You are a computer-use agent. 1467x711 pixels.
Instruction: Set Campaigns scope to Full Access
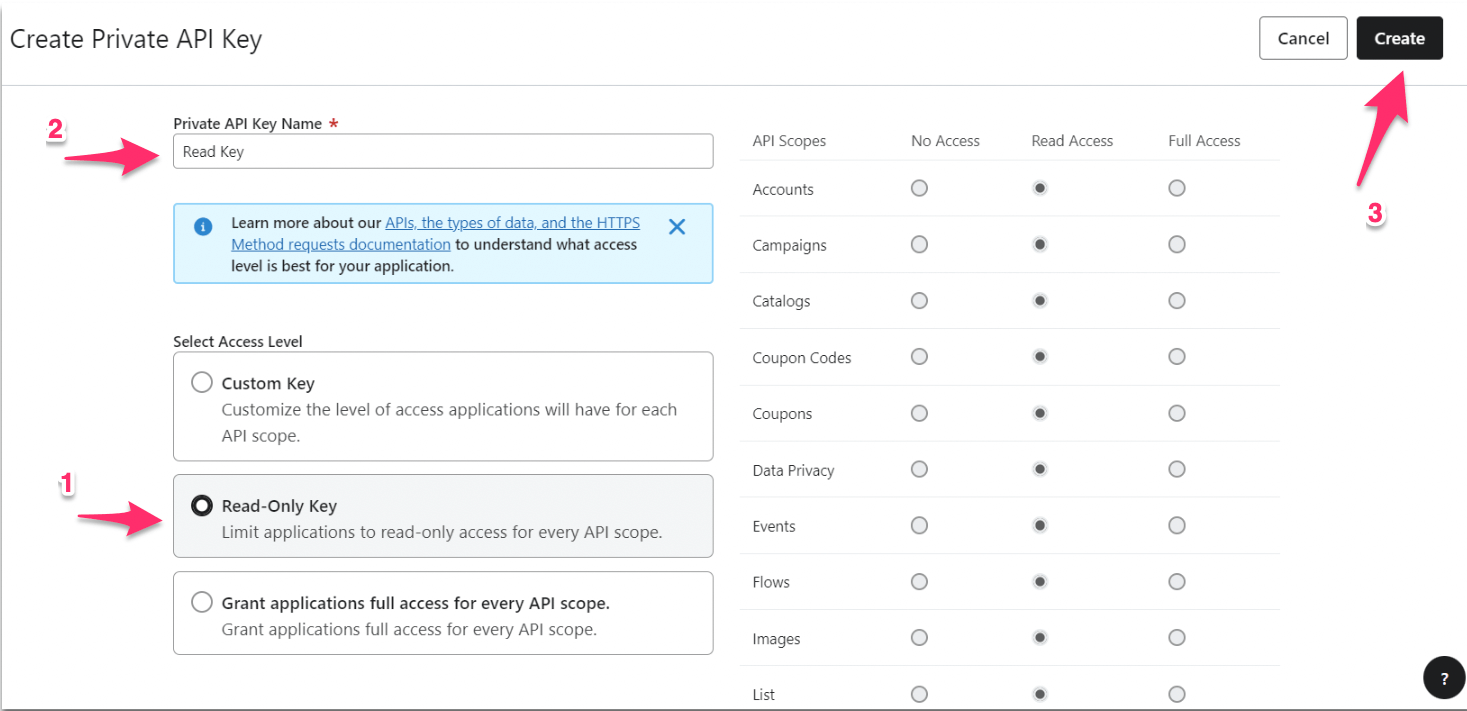[x=1177, y=244]
